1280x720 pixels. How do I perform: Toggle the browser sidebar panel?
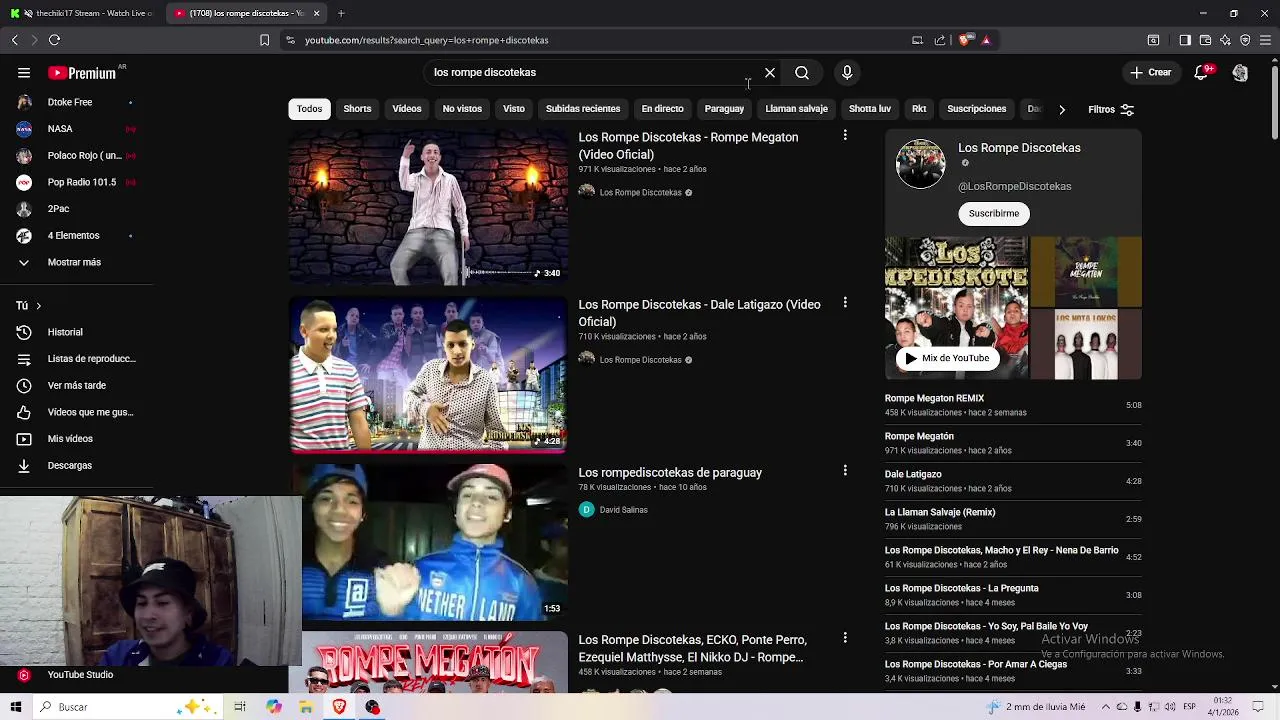[x=1185, y=40]
